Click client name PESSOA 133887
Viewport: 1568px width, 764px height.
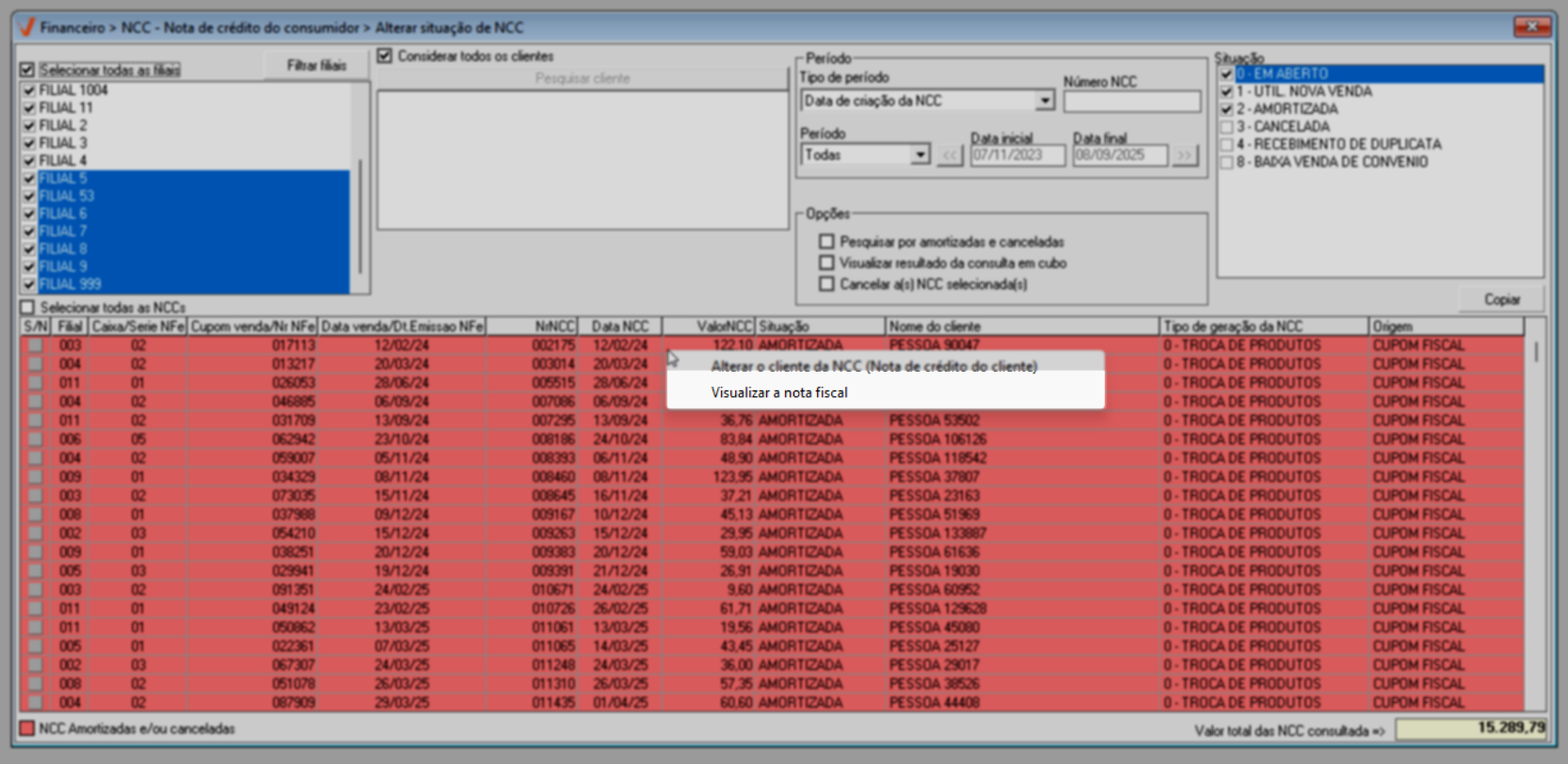937,533
